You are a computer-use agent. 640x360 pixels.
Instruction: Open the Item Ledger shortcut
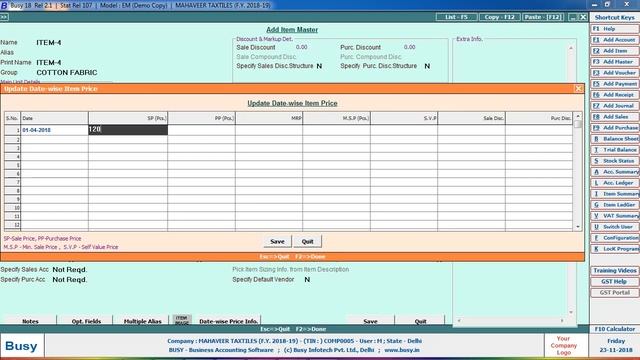pyautogui.click(x=615, y=205)
